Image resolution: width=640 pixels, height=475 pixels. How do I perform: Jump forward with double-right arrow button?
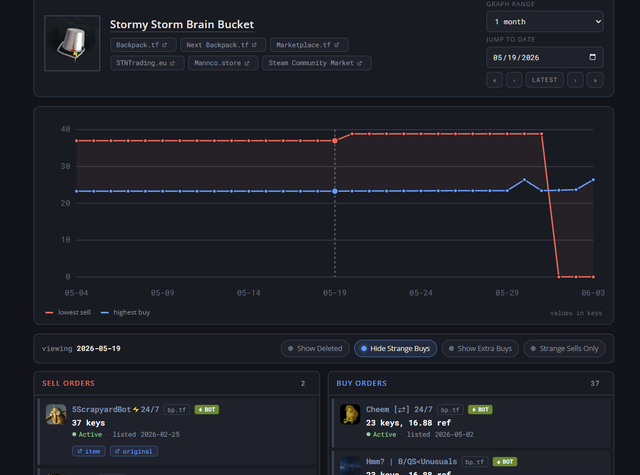[595, 80]
